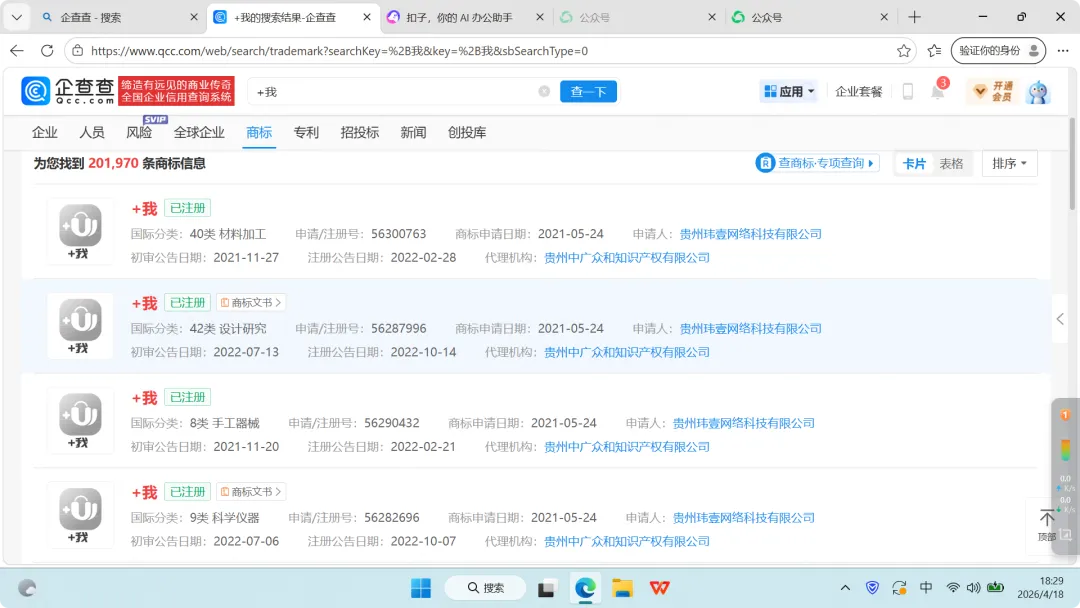Close the 扣子 AI 办公助手 tab
Viewport: 1080px width, 608px height.
click(539, 17)
